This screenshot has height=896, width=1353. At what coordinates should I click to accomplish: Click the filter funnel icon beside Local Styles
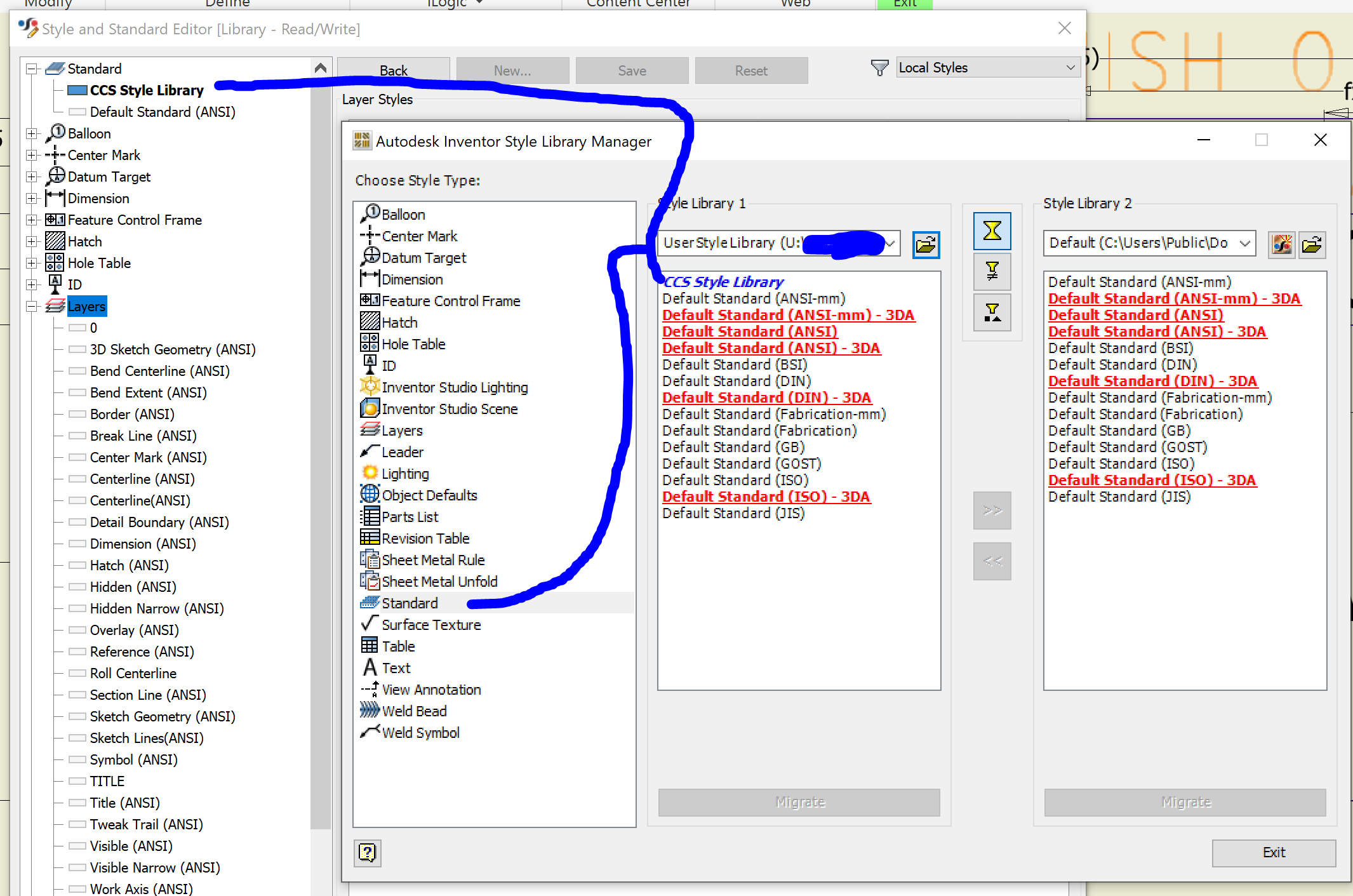pyautogui.click(x=879, y=68)
